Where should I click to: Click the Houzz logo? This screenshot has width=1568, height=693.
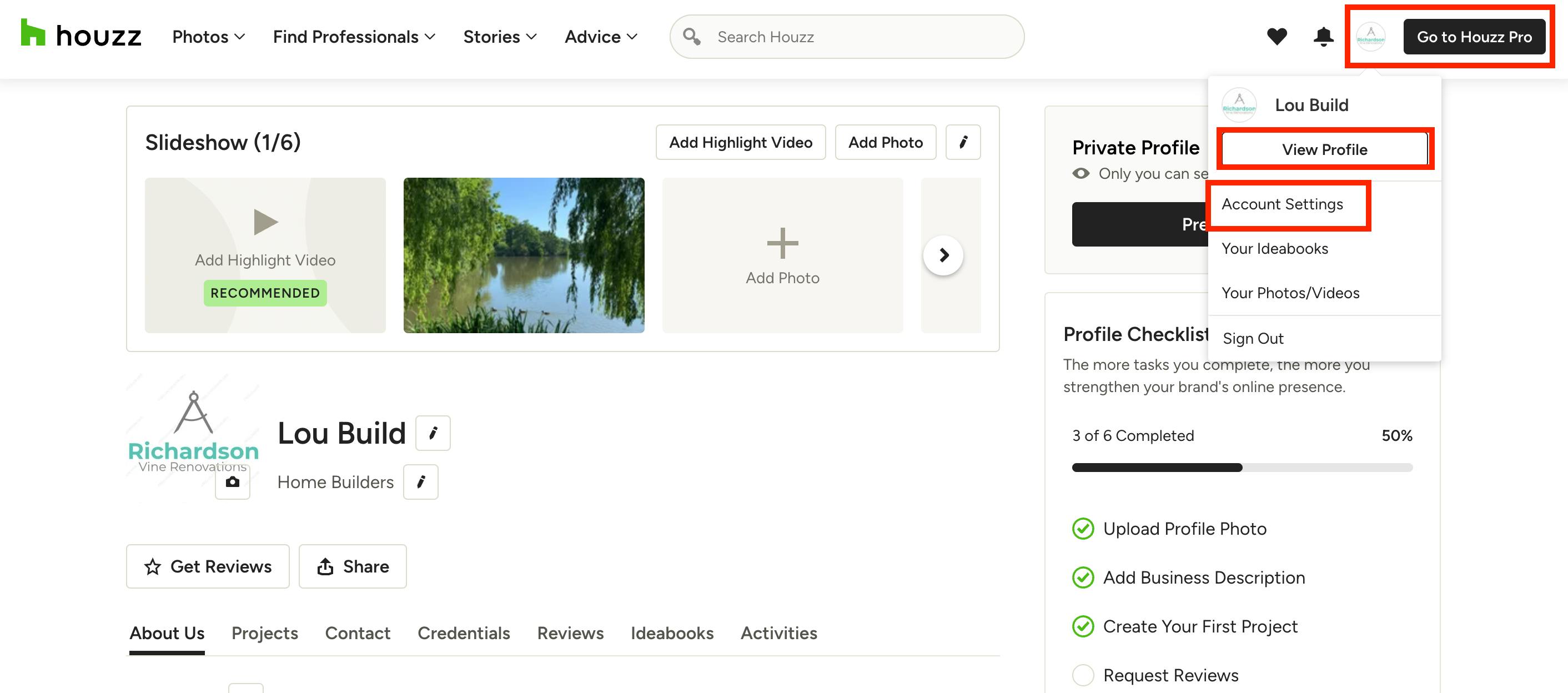tap(81, 34)
